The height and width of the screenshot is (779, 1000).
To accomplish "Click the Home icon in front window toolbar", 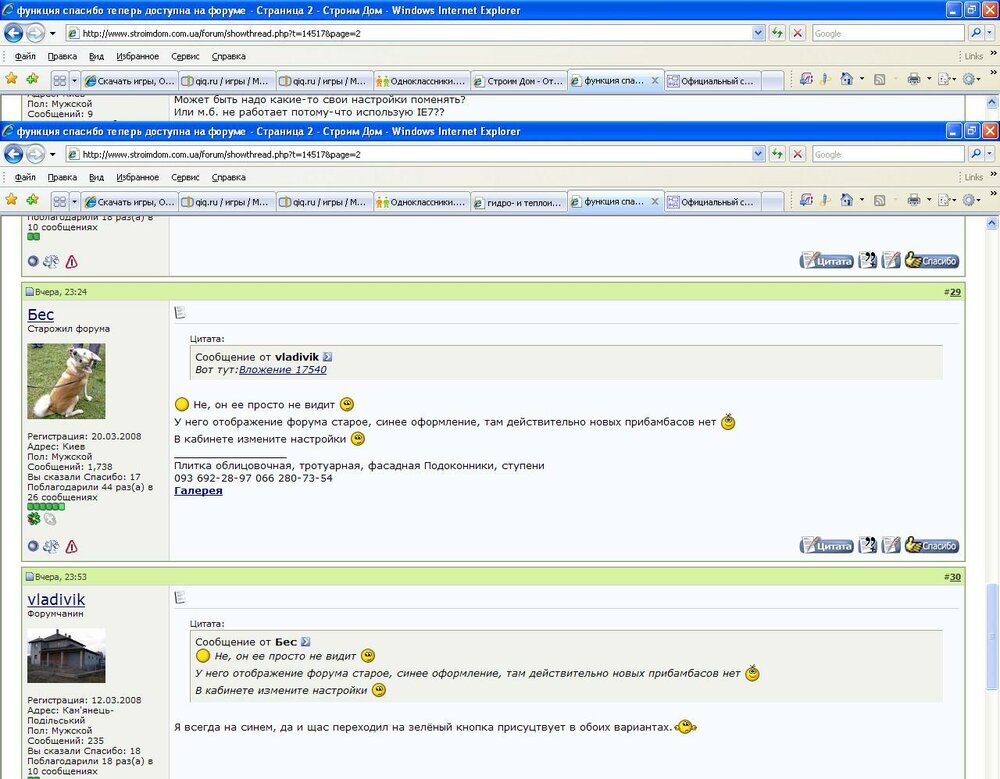I will tap(846, 200).
